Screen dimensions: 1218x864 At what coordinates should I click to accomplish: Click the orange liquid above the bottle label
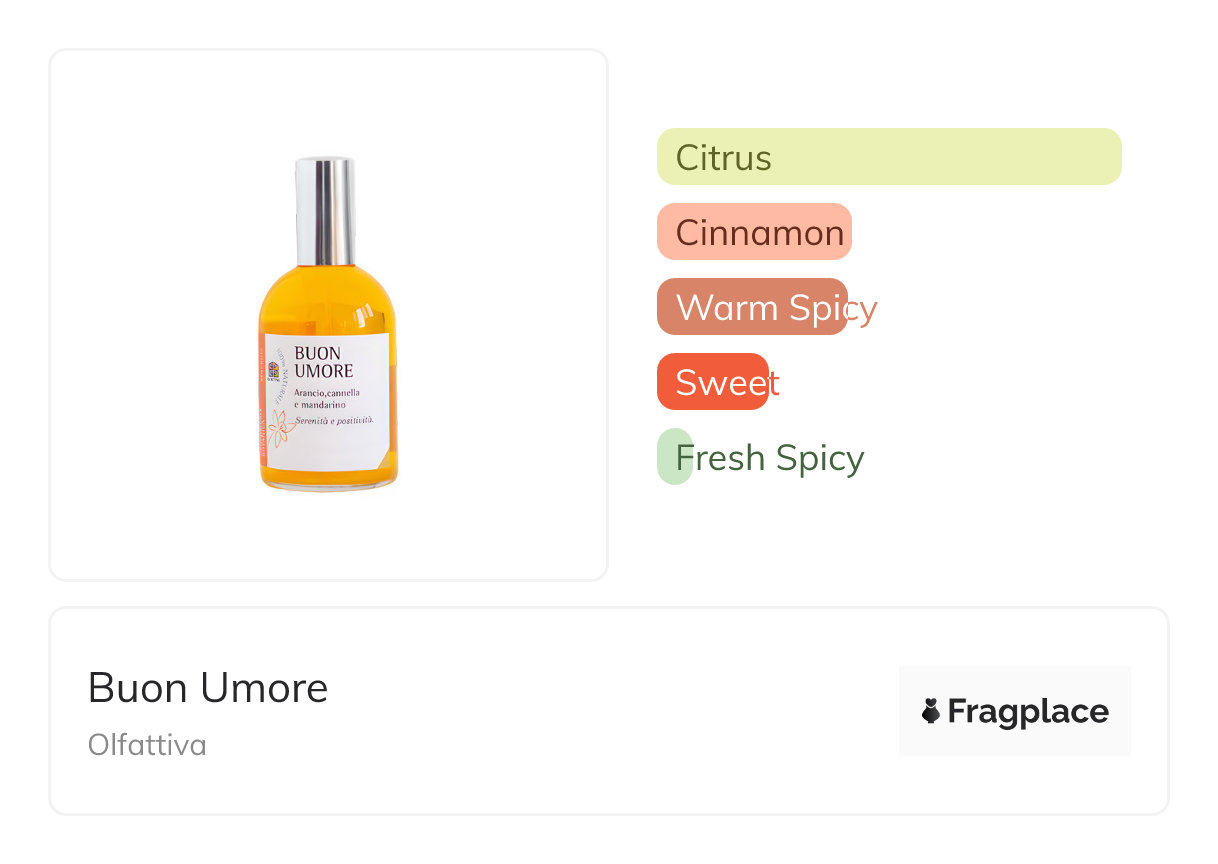pyautogui.click(x=327, y=300)
